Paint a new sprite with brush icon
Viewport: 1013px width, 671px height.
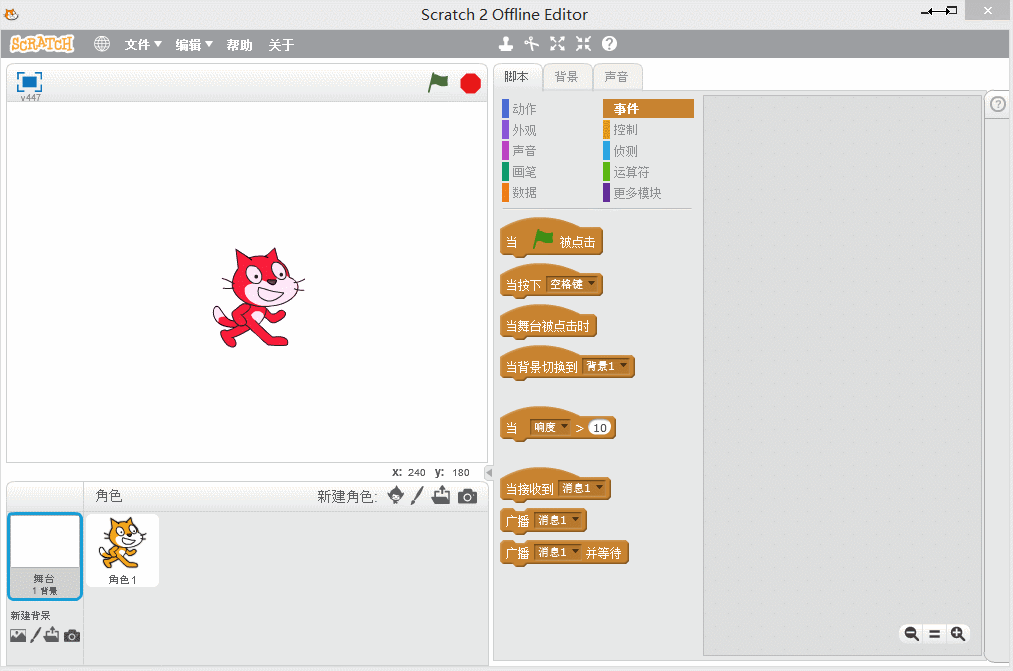pos(417,495)
